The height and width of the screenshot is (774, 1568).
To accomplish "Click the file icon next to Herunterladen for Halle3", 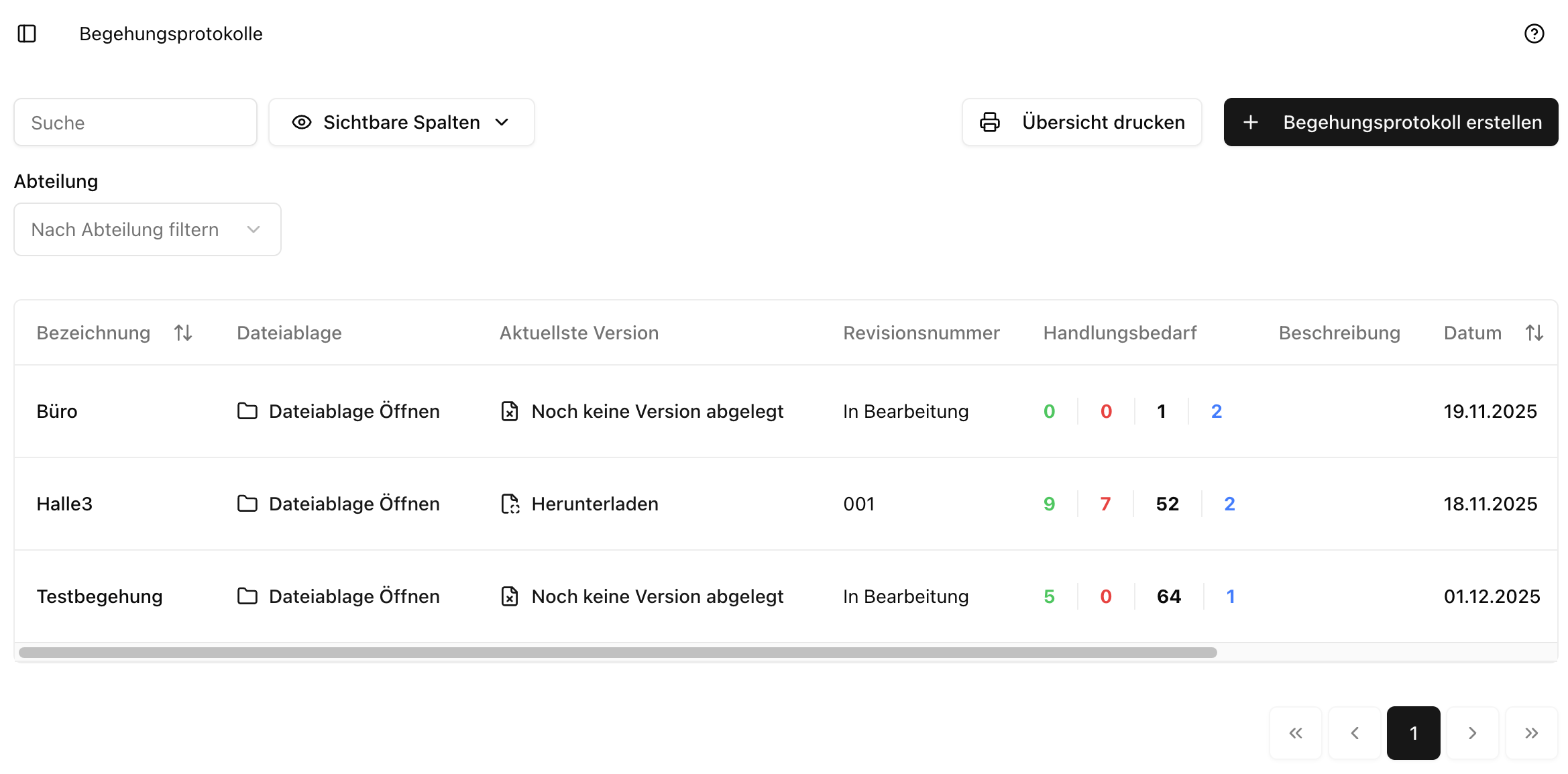I will click(x=510, y=504).
